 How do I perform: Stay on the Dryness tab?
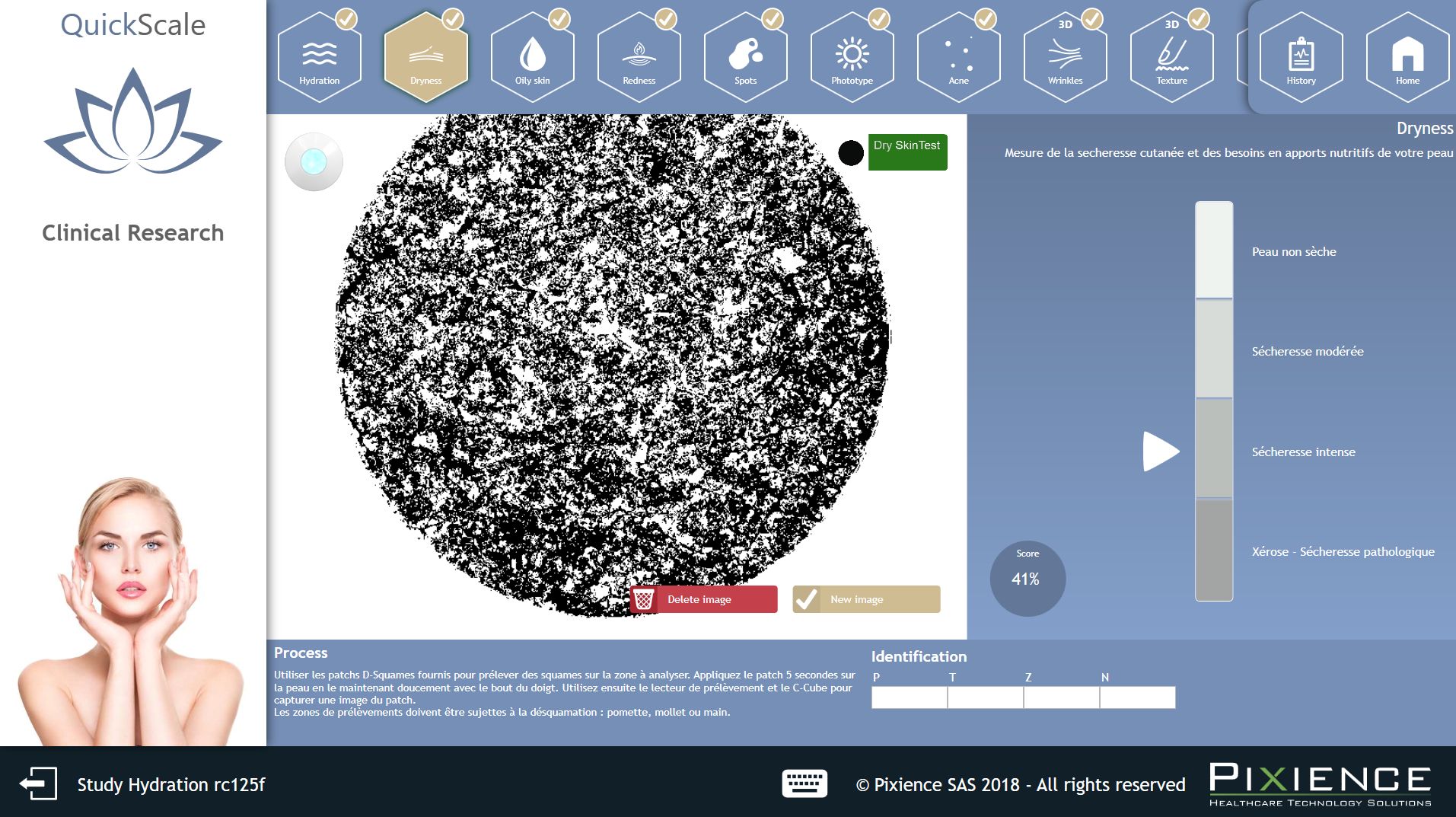[426, 57]
